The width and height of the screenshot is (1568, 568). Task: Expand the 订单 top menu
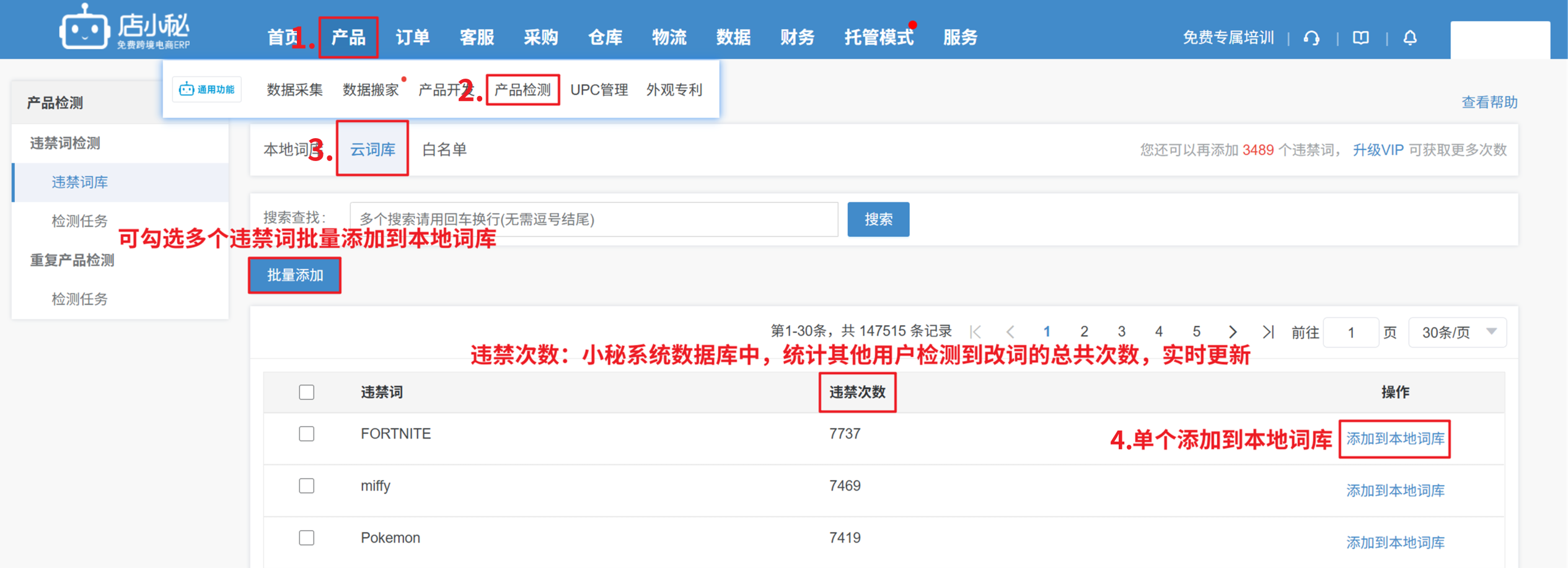click(x=412, y=38)
